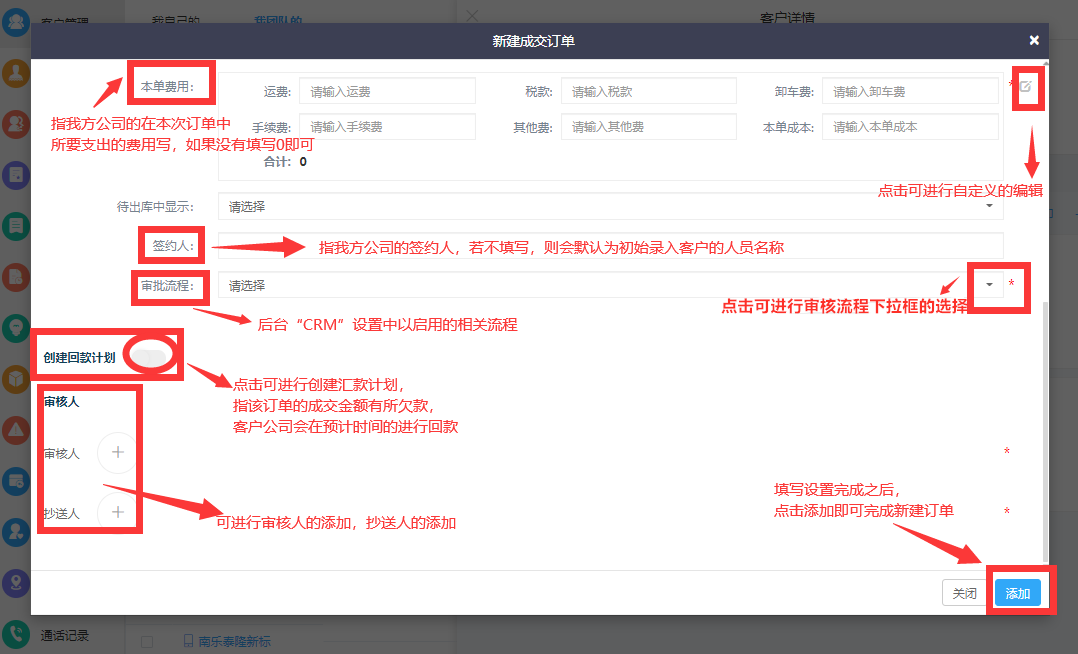Add a CC recipient with the 抄送人 plus button
This screenshot has width=1078, height=654.
(x=118, y=512)
